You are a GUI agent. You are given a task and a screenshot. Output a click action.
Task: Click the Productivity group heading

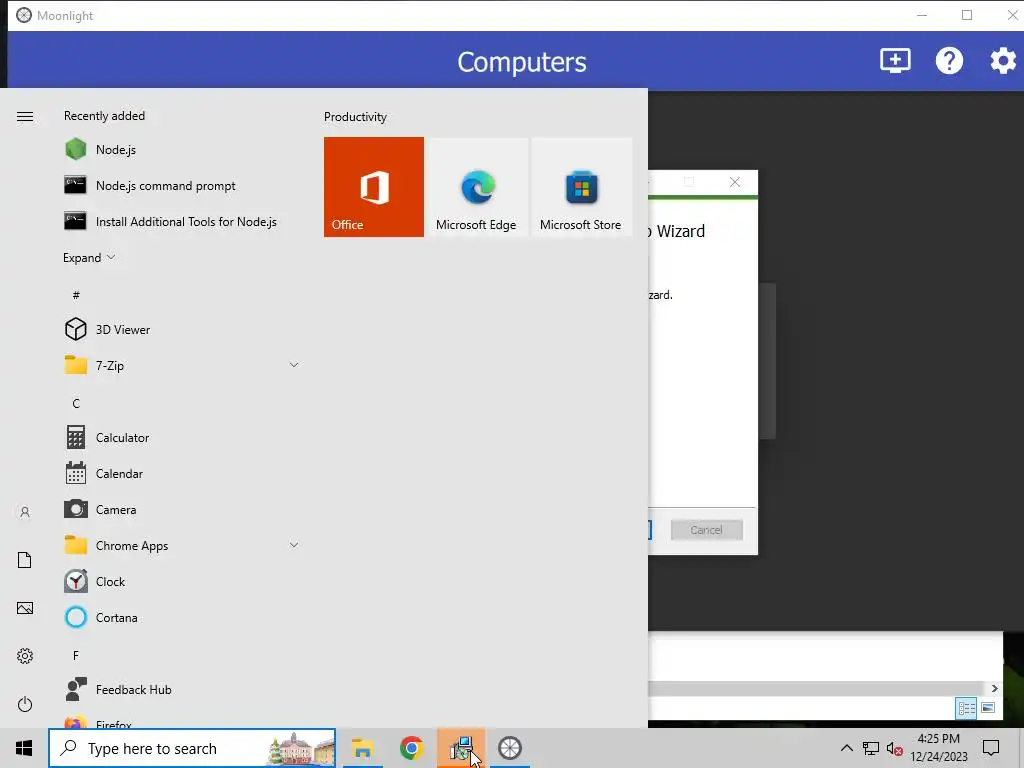click(x=355, y=117)
